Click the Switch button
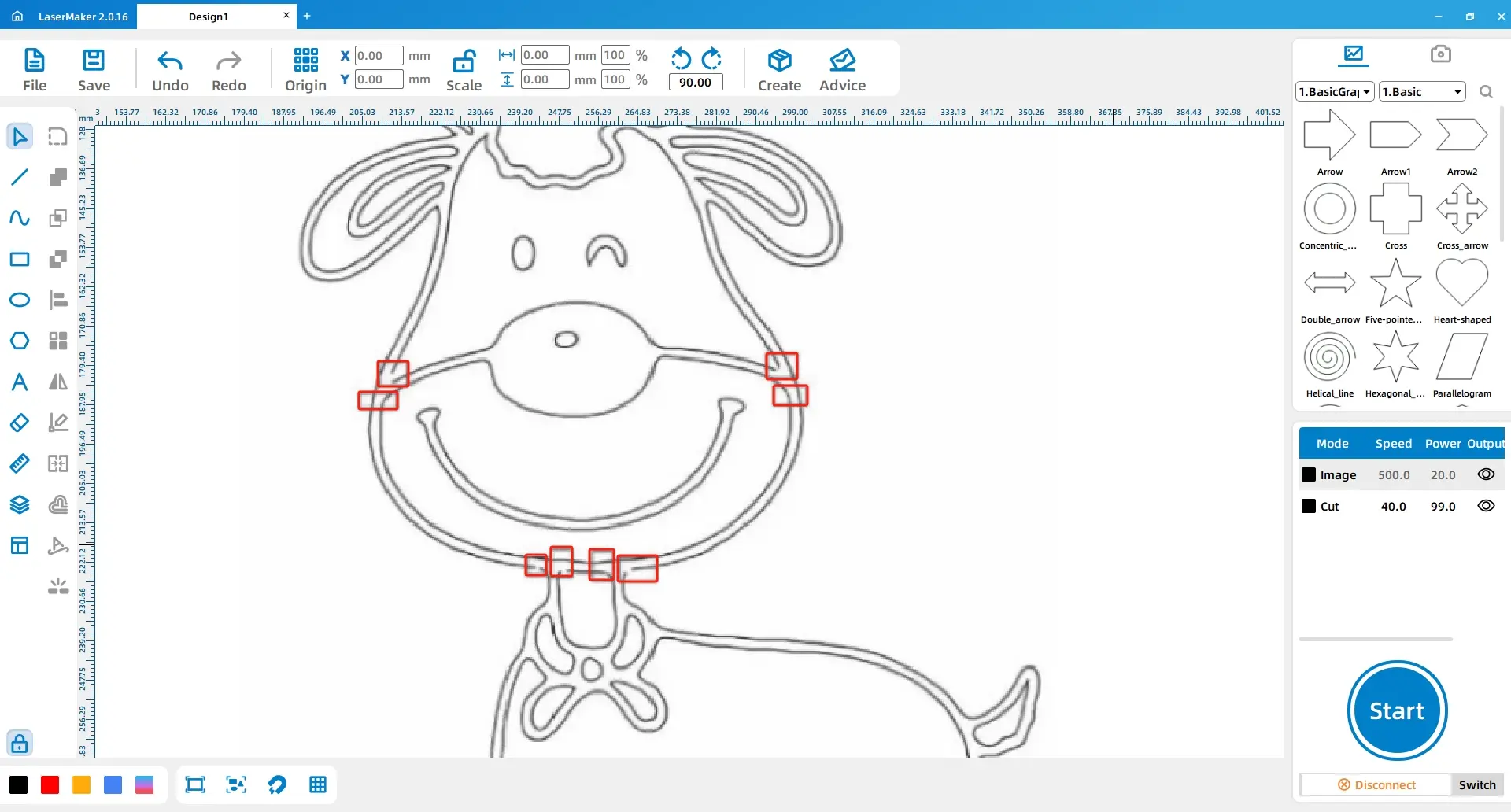The image size is (1511, 812). coord(1477,784)
